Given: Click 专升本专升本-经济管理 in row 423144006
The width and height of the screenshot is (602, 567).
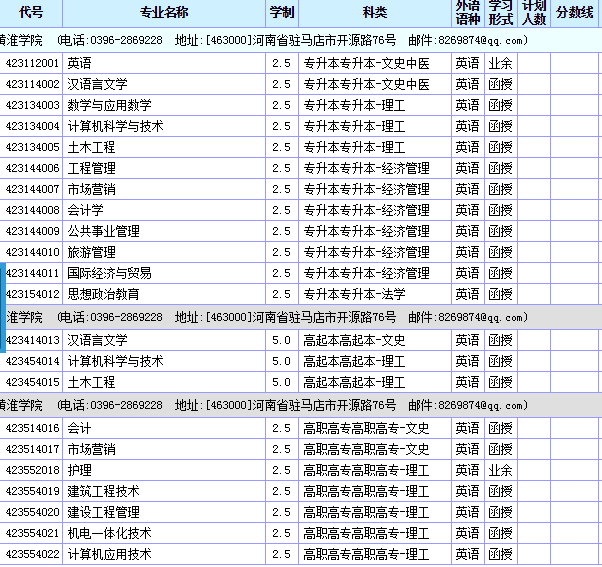Looking at the screenshot, I should coord(366,168).
